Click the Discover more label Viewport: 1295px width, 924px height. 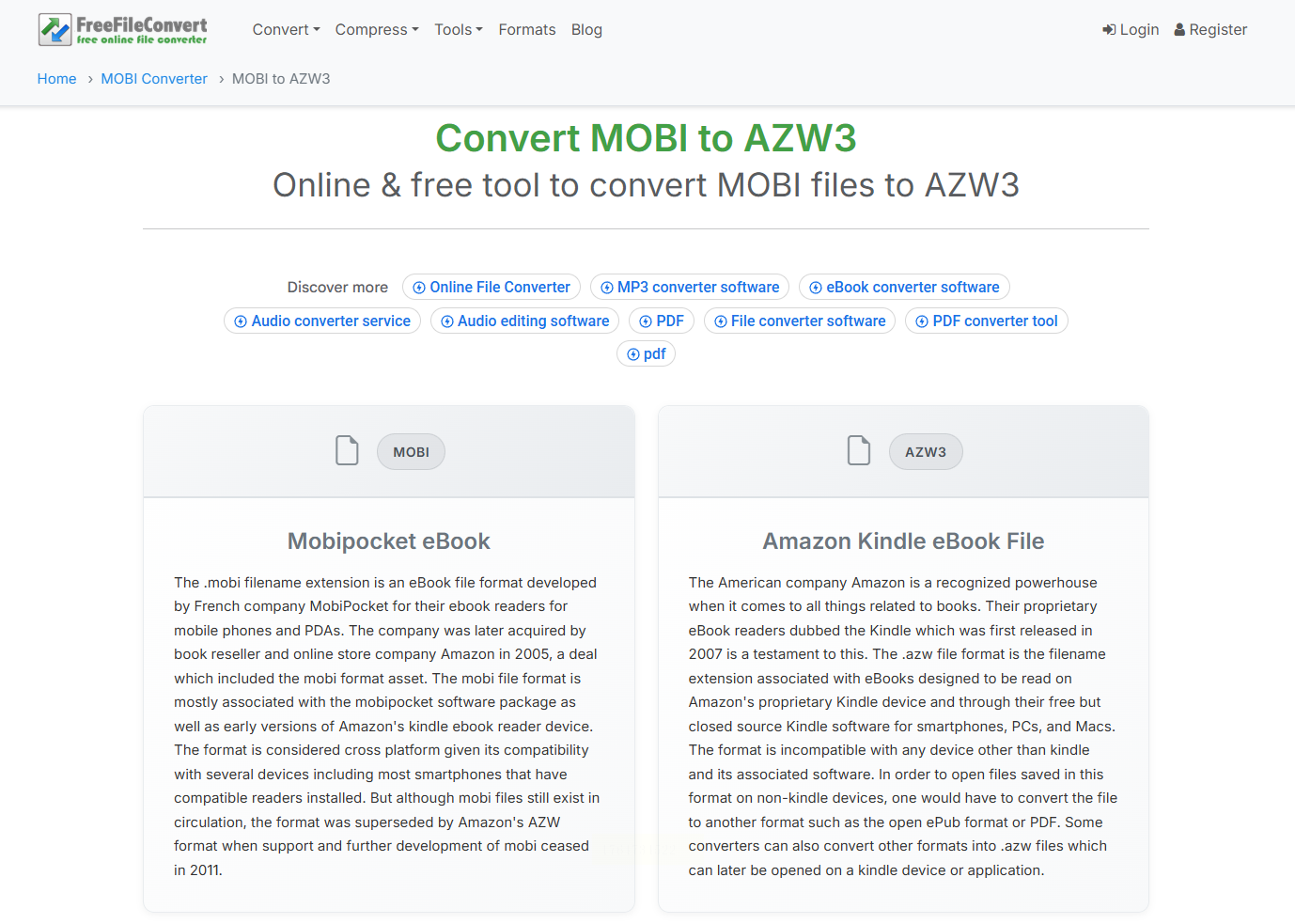(x=337, y=288)
